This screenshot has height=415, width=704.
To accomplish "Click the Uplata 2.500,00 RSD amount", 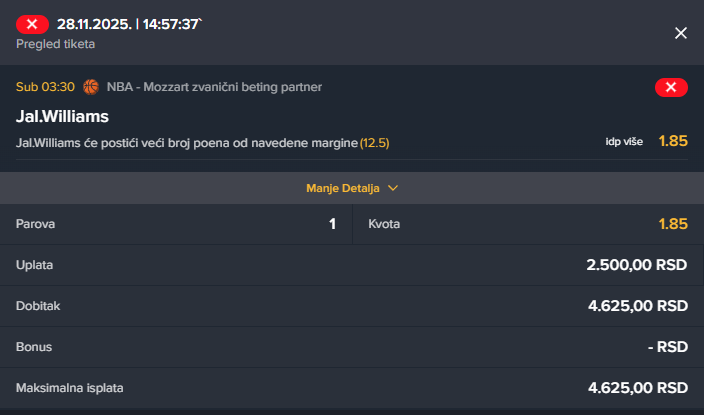I will click(x=637, y=265).
